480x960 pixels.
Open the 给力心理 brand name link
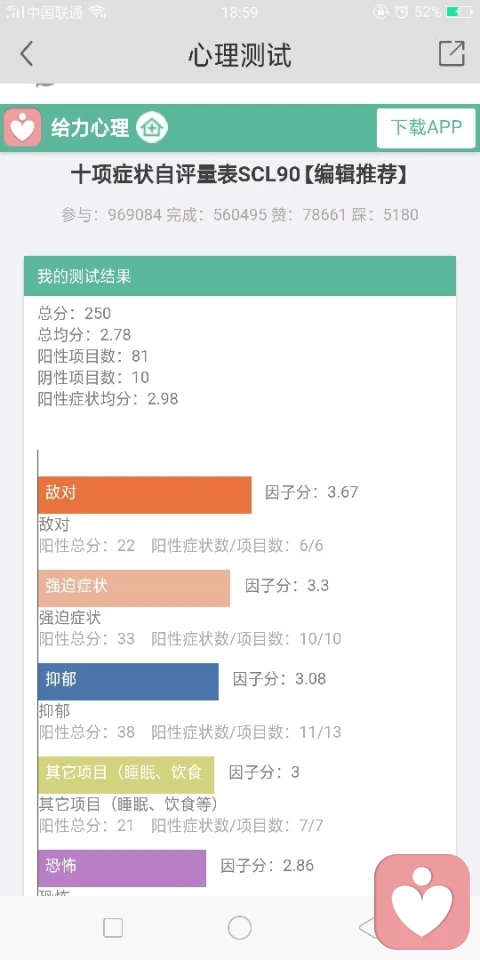(x=90, y=128)
